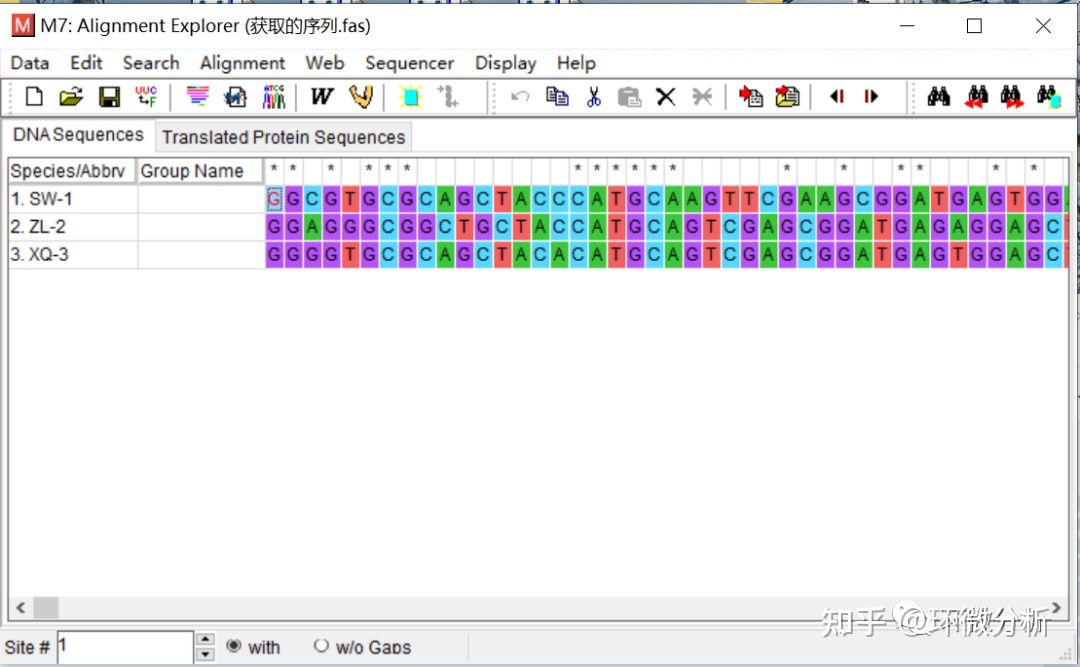This screenshot has height=667, width=1080.
Task: Click the Site # input field
Action: 125,647
